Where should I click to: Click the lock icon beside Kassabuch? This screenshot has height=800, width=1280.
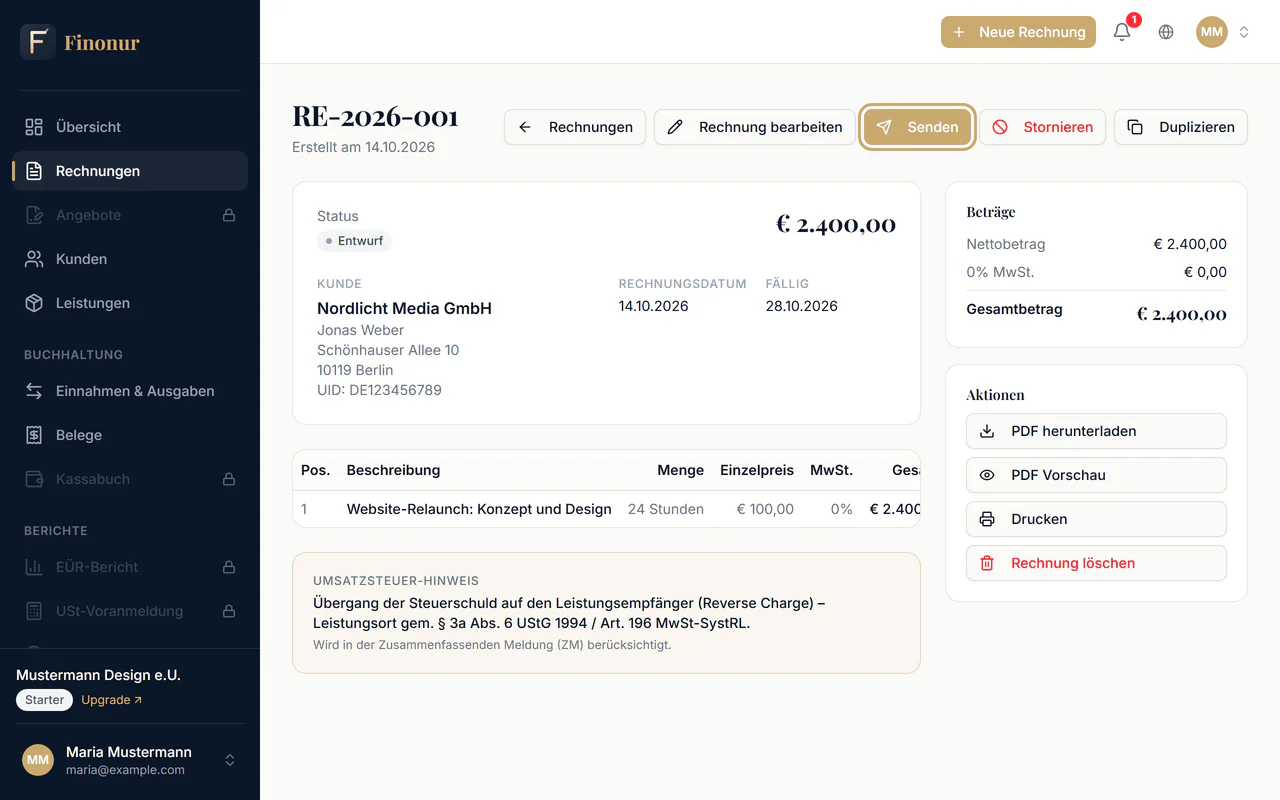click(229, 479)
